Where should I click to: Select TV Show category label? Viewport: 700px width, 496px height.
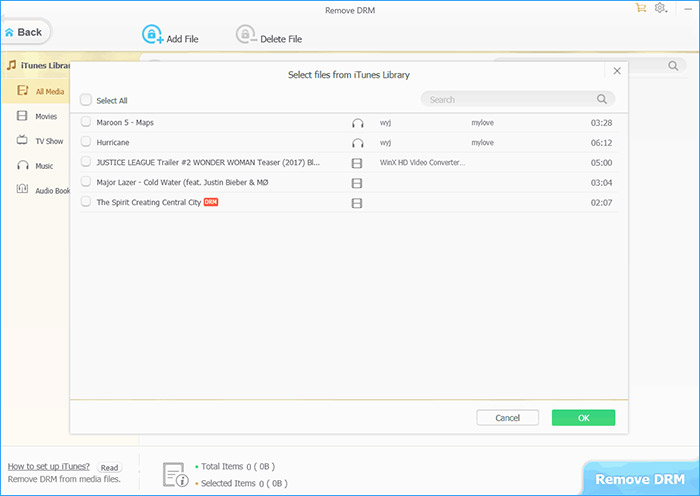pos(50,141)
